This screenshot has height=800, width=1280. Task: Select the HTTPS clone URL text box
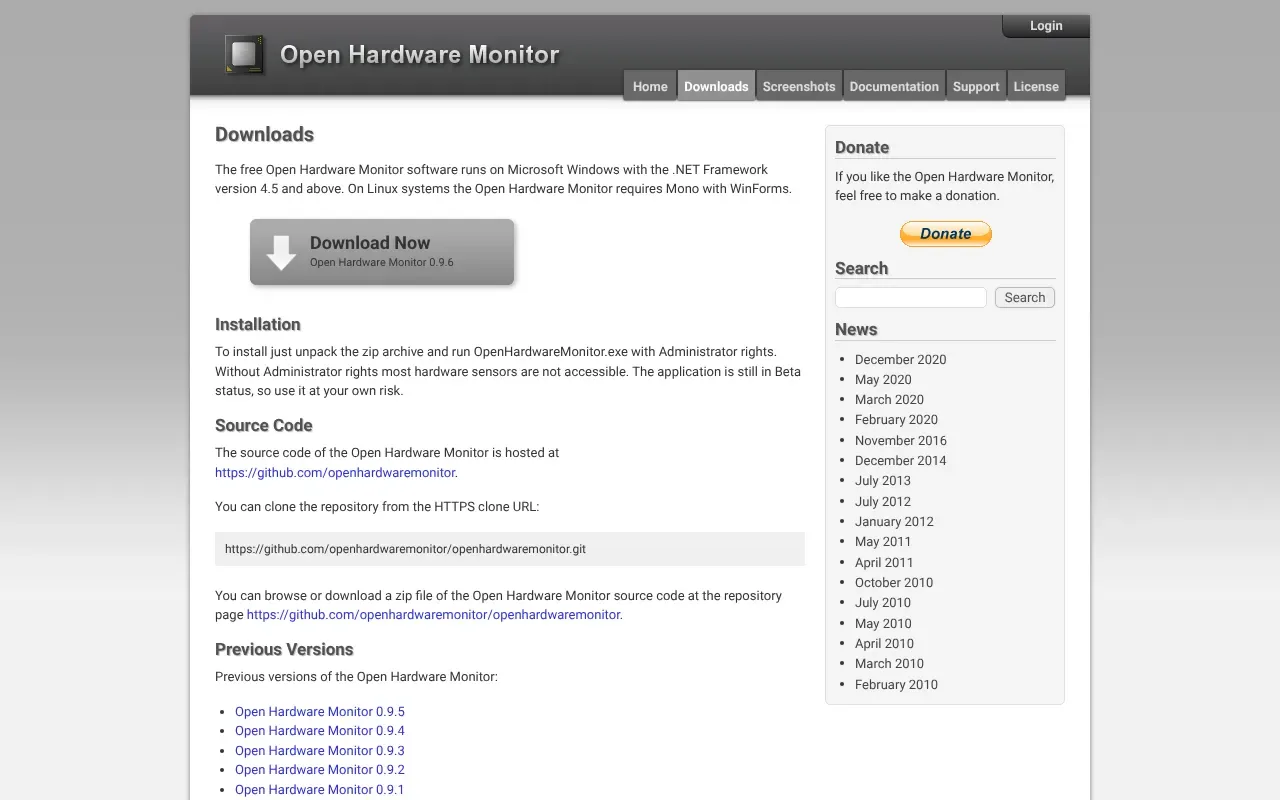[x=509, y=548]
